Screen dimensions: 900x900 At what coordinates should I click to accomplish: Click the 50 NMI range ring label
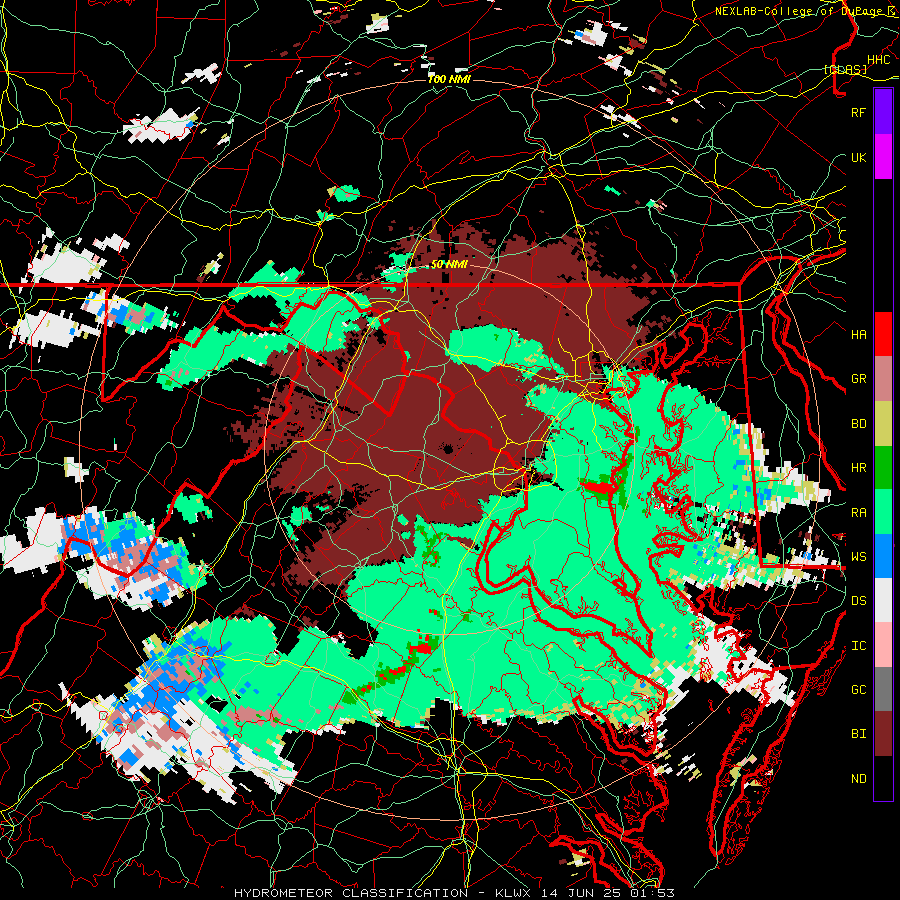(x=449, y=265)
